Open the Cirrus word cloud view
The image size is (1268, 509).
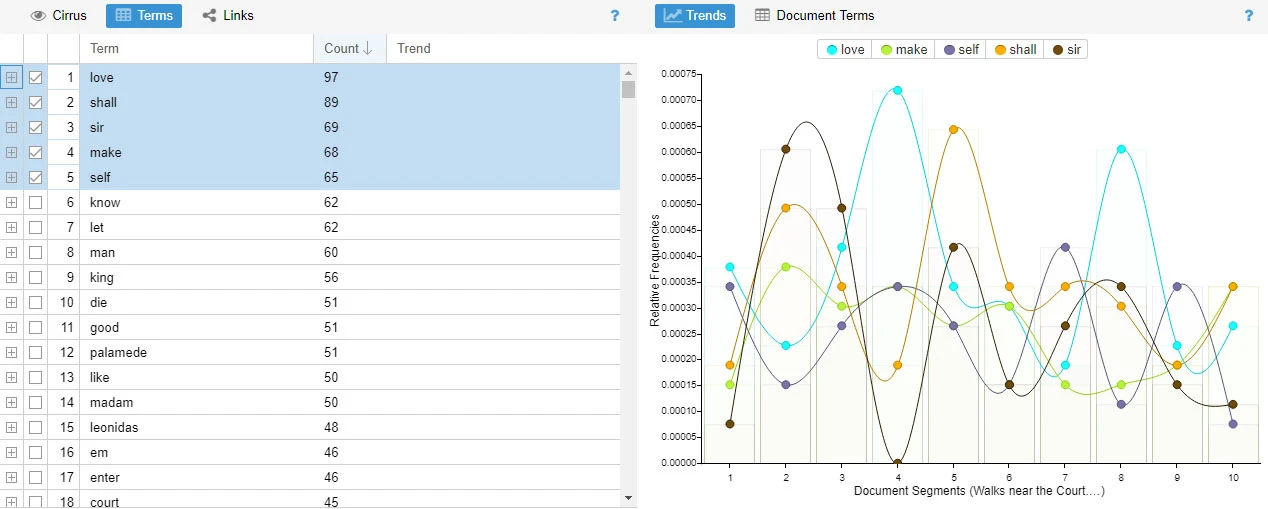(59, 15)
